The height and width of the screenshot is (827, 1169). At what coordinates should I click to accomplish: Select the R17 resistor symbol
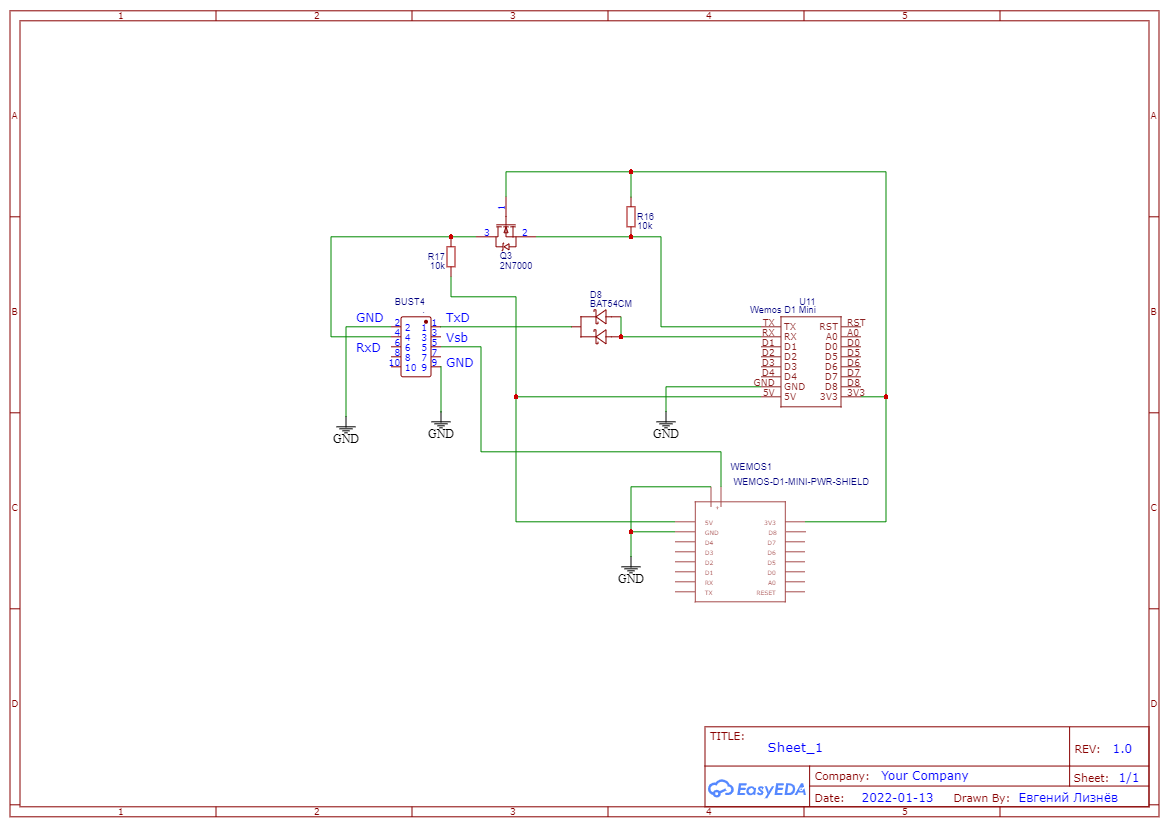(x=451, y=257)
